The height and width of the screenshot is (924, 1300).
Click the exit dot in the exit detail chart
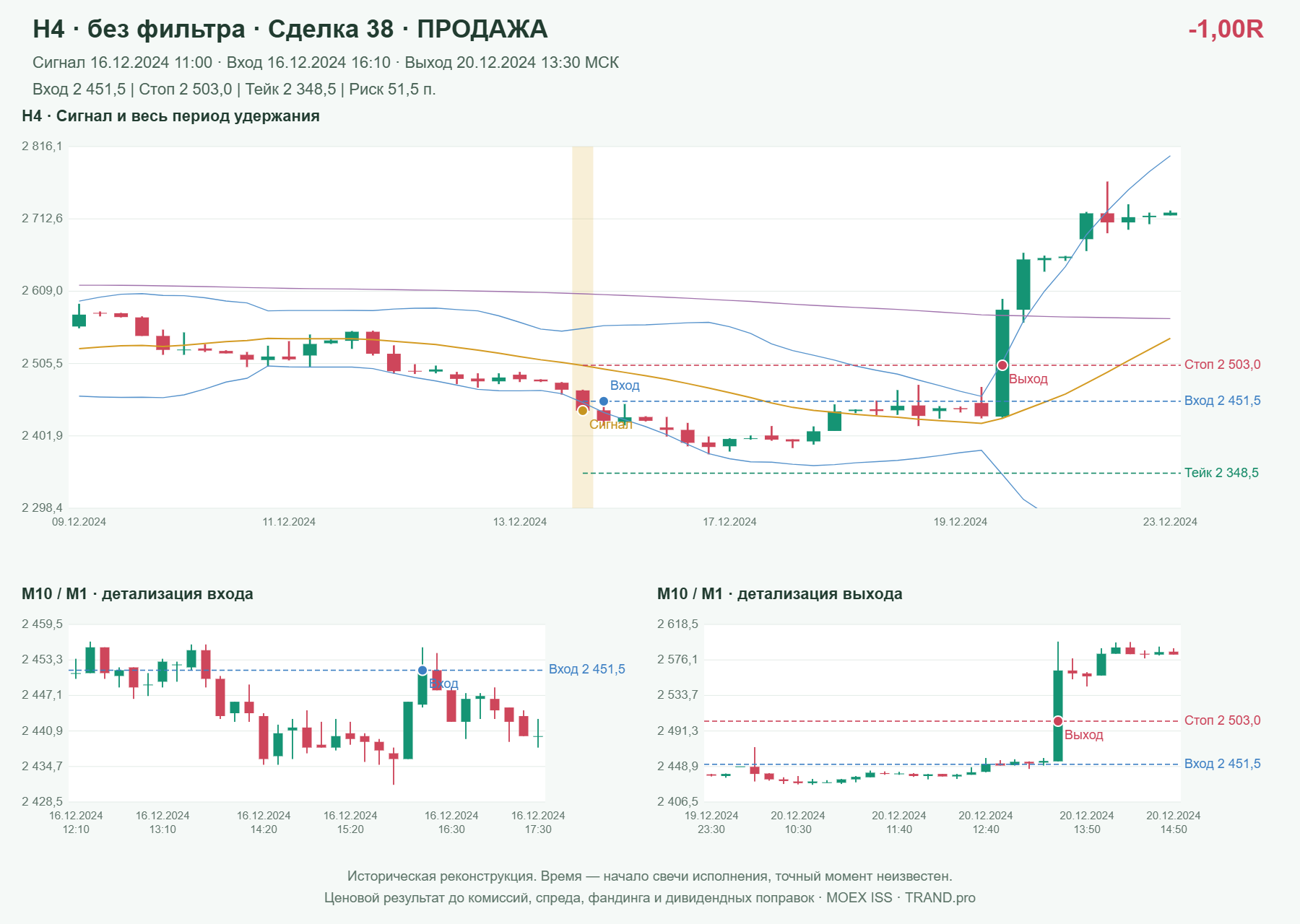[1058, 721]
